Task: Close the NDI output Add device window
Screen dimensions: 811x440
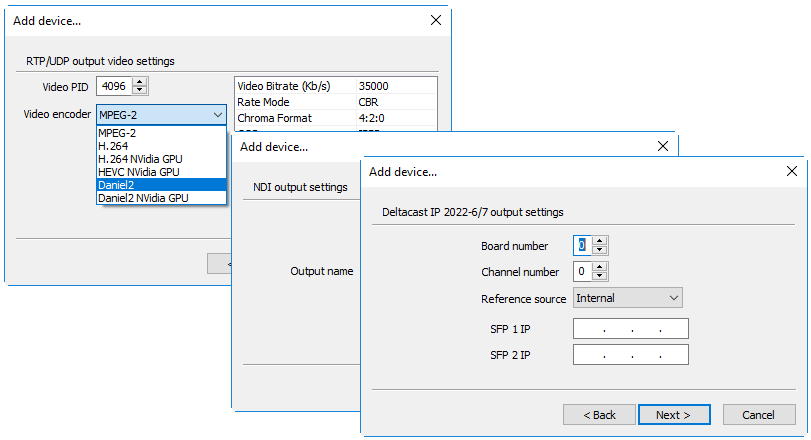Action: pos(663,146)
